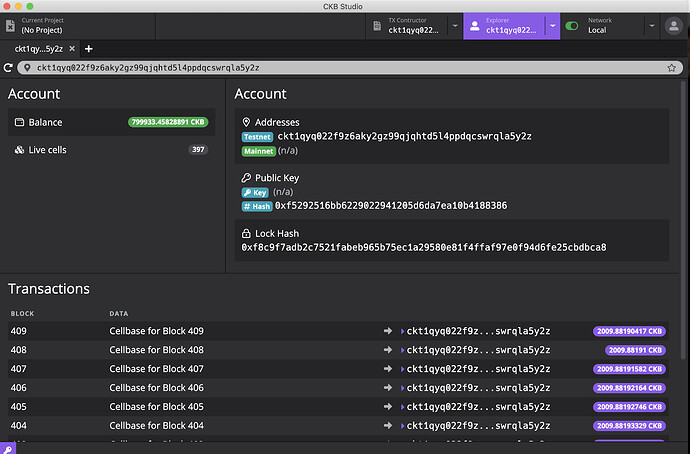The image size is (690, 454).
Task: Click the 2009.88192164 CKB amount badge
Action: tap(629, 388)
